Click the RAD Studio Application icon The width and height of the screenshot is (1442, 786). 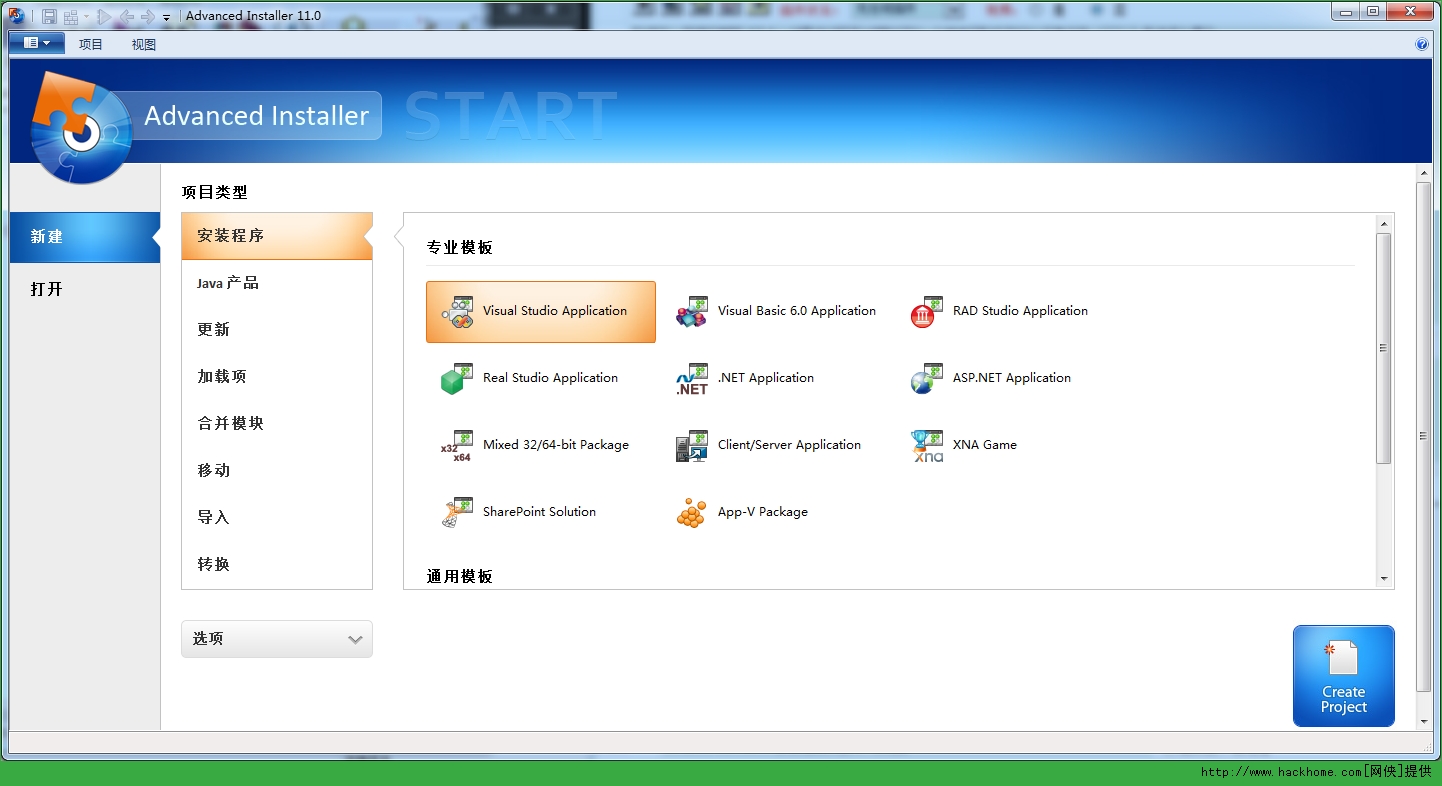point(927,312)
